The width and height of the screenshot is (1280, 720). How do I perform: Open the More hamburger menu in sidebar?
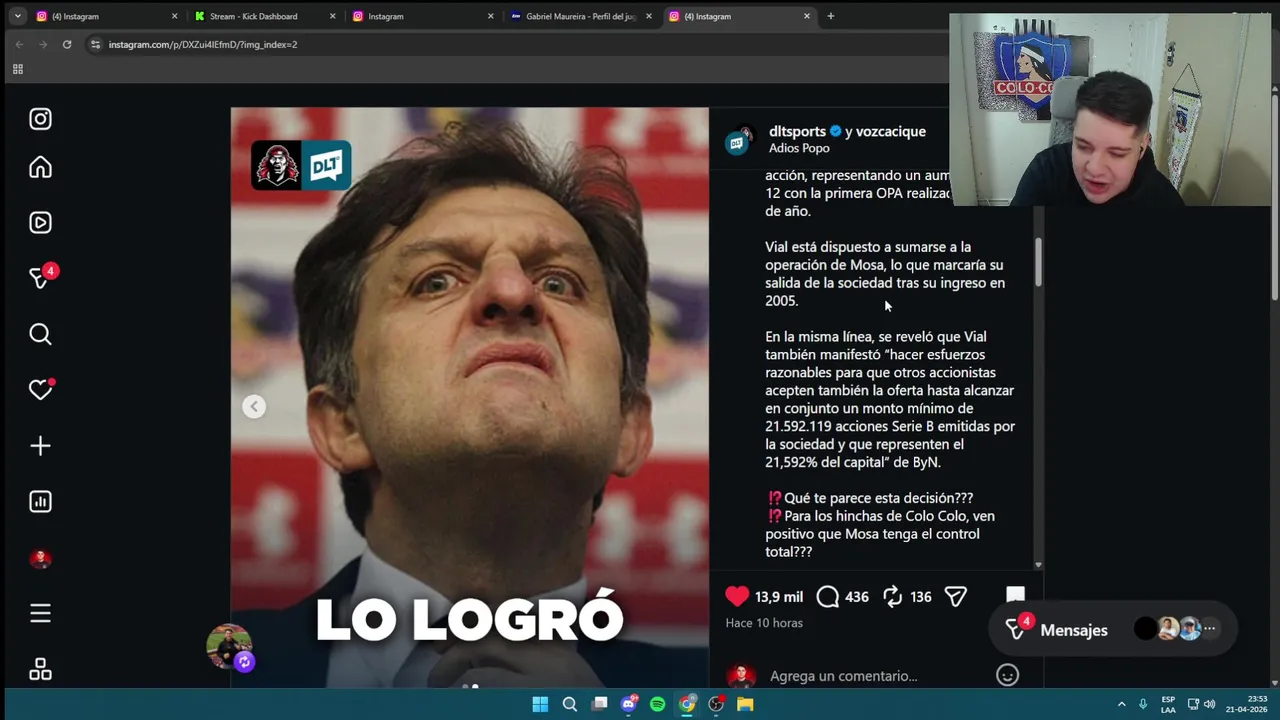(40, 613)
